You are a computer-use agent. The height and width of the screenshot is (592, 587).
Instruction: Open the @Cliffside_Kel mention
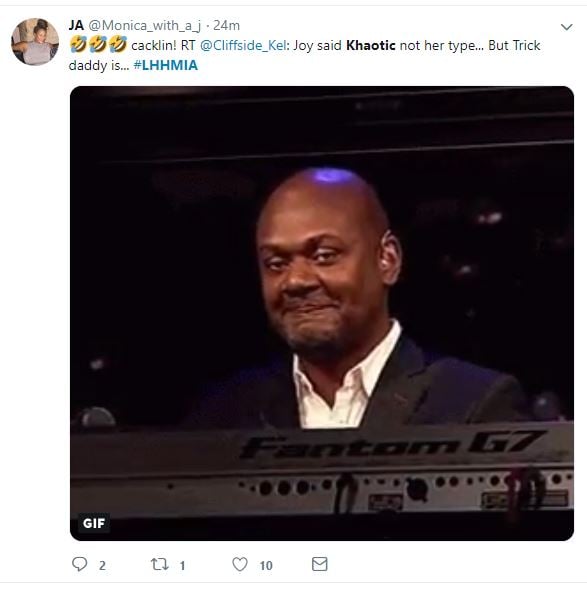click(x=243, y=45)
